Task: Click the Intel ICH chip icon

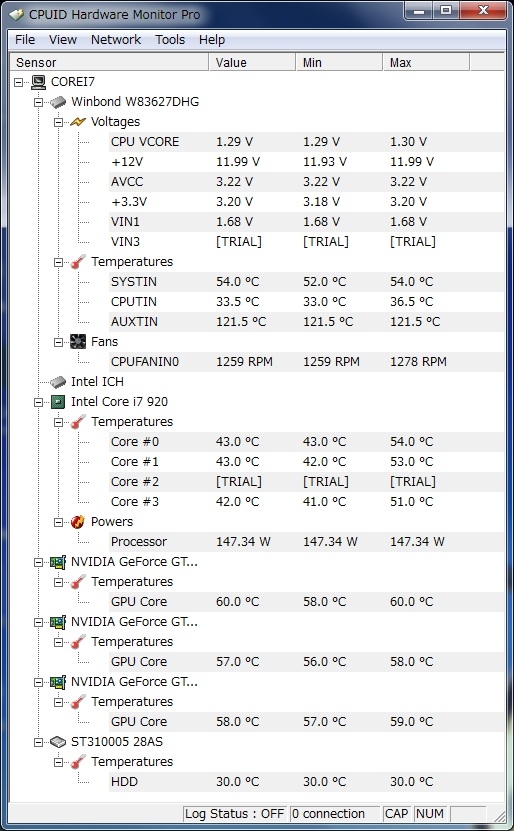Action: tap(58, 382)
